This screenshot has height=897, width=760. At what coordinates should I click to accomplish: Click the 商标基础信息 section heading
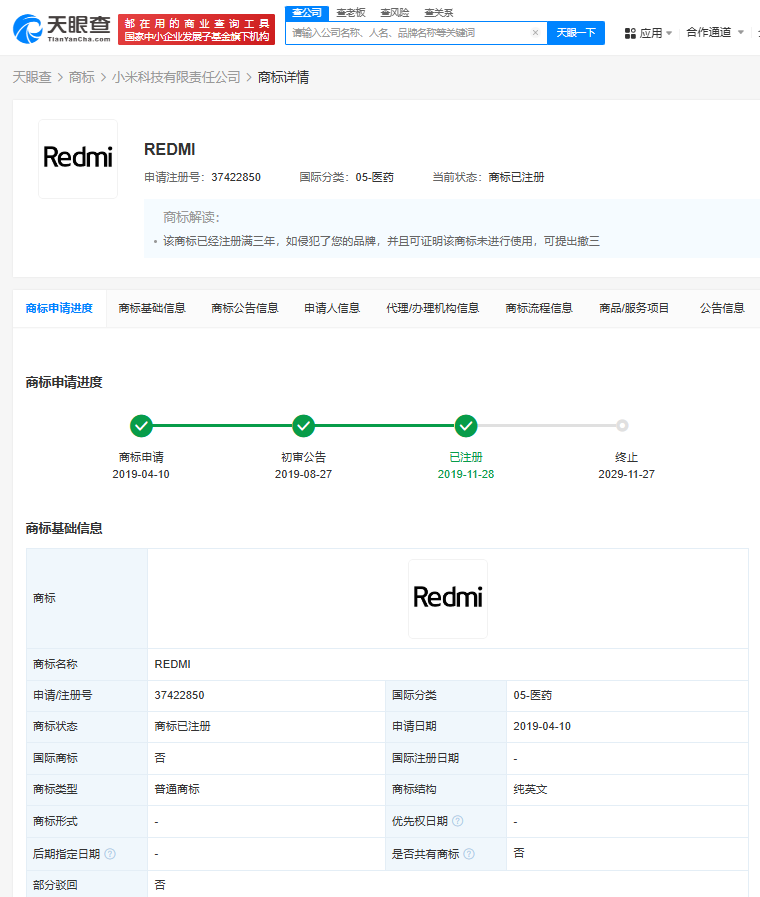coord(64,528)
